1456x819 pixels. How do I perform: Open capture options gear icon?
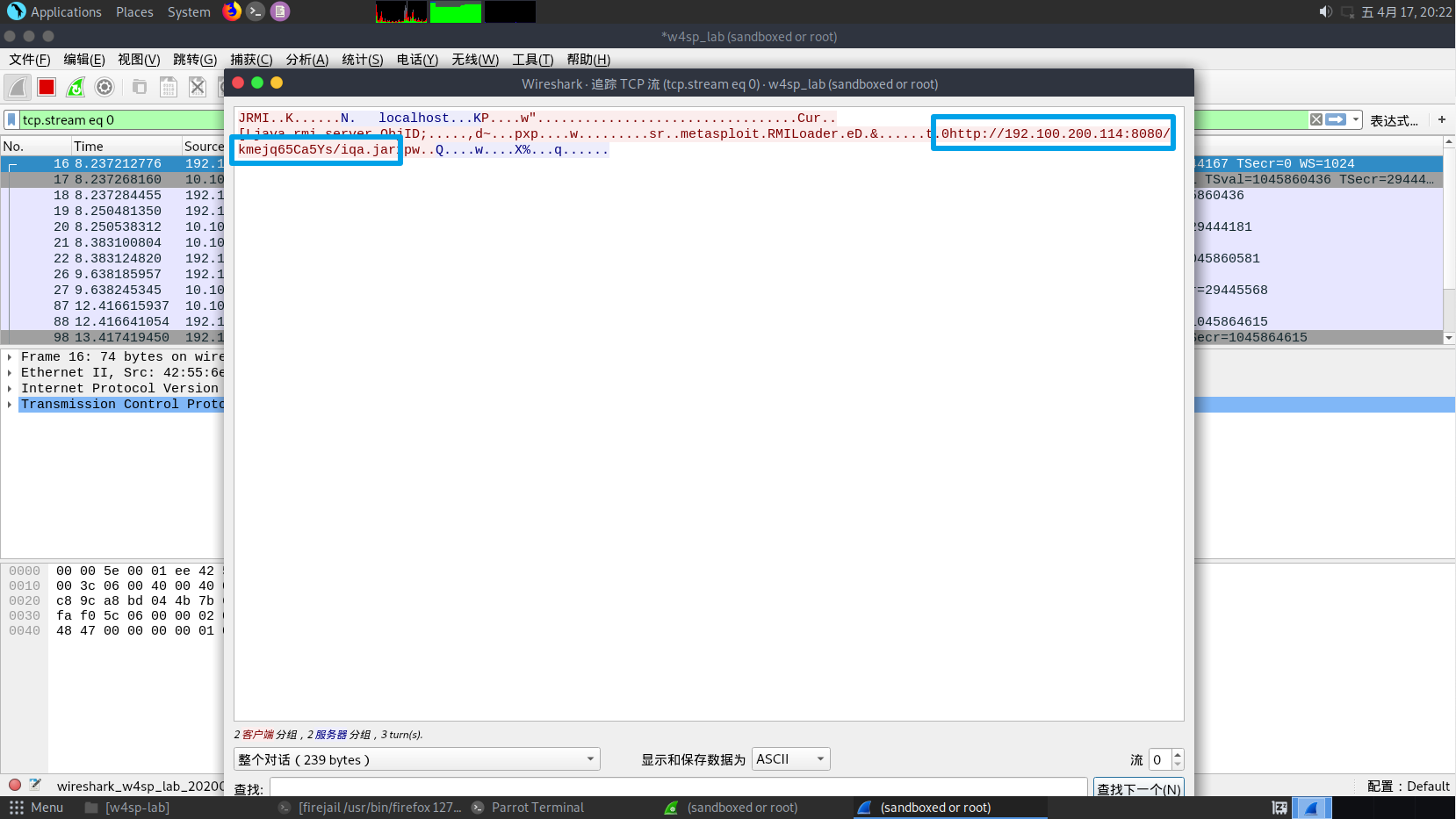click(x=105, y=87)
